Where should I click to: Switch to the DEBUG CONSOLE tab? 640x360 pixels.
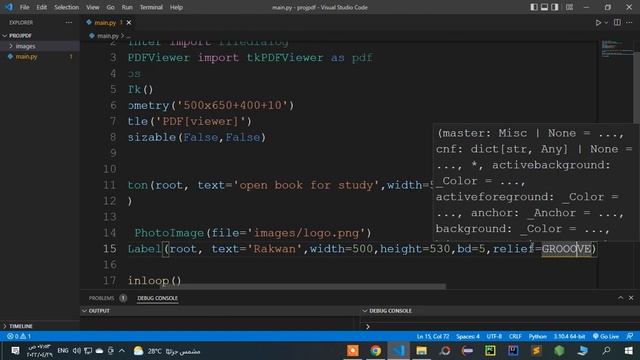click(158, 298)
